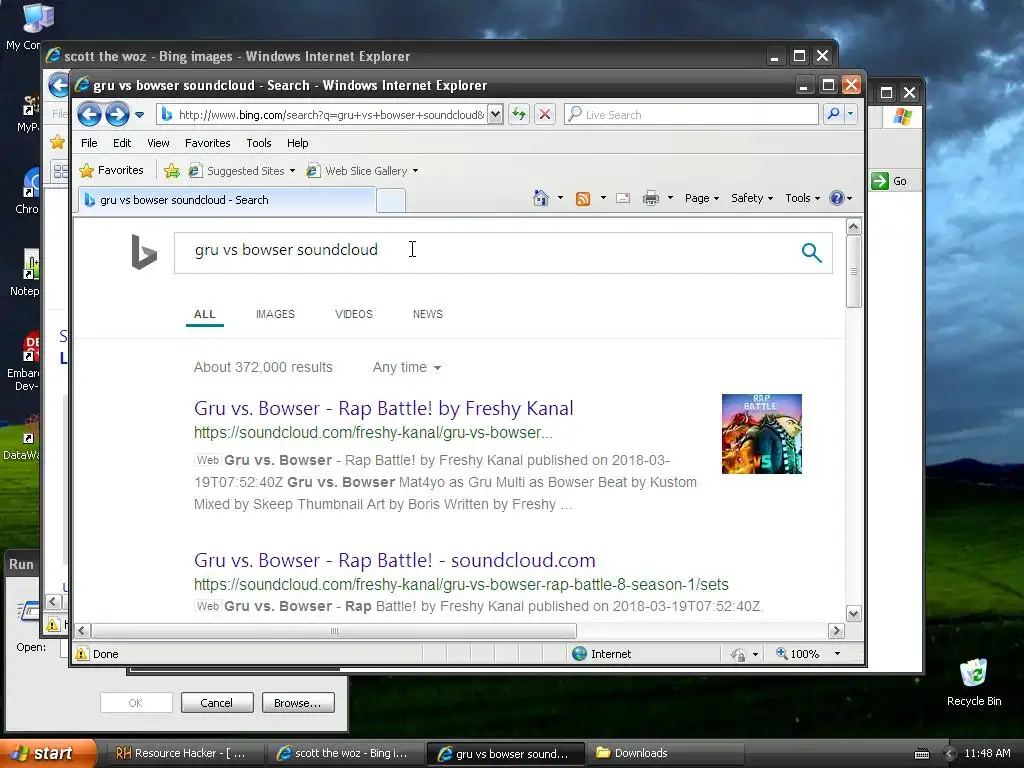
Task: Click the Read Mail envelope icon
Action: 623,198
